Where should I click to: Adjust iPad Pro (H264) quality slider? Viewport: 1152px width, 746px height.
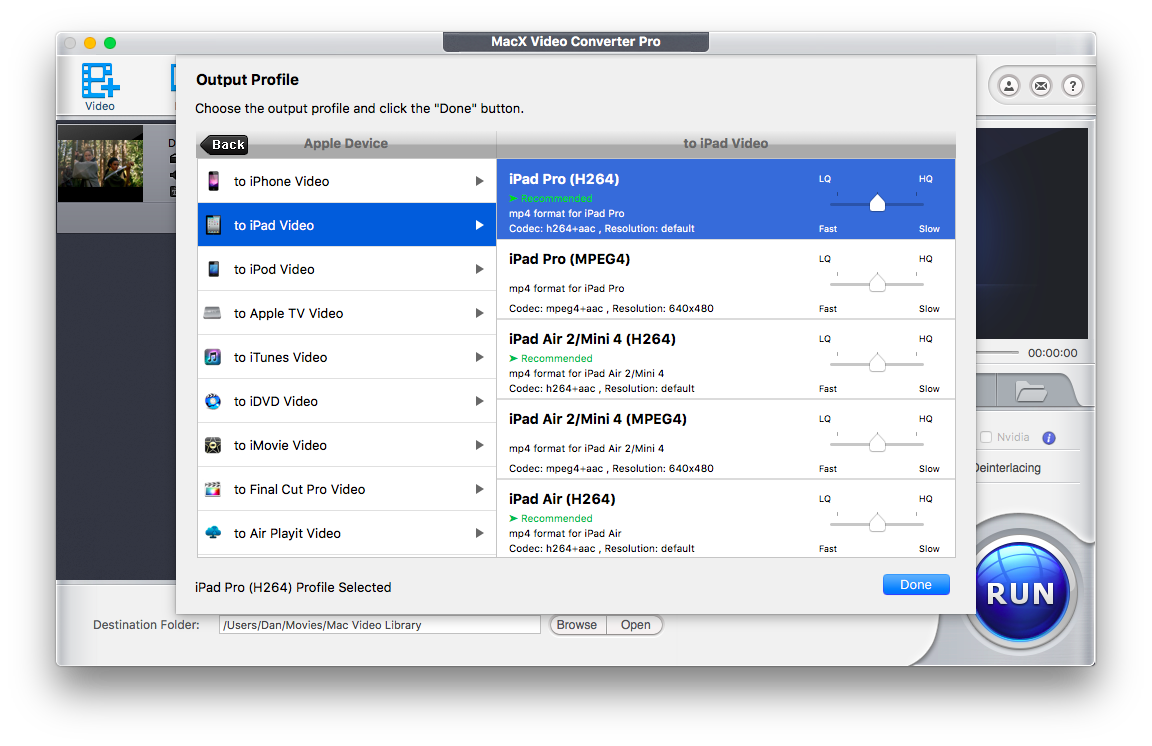(876, 204)
